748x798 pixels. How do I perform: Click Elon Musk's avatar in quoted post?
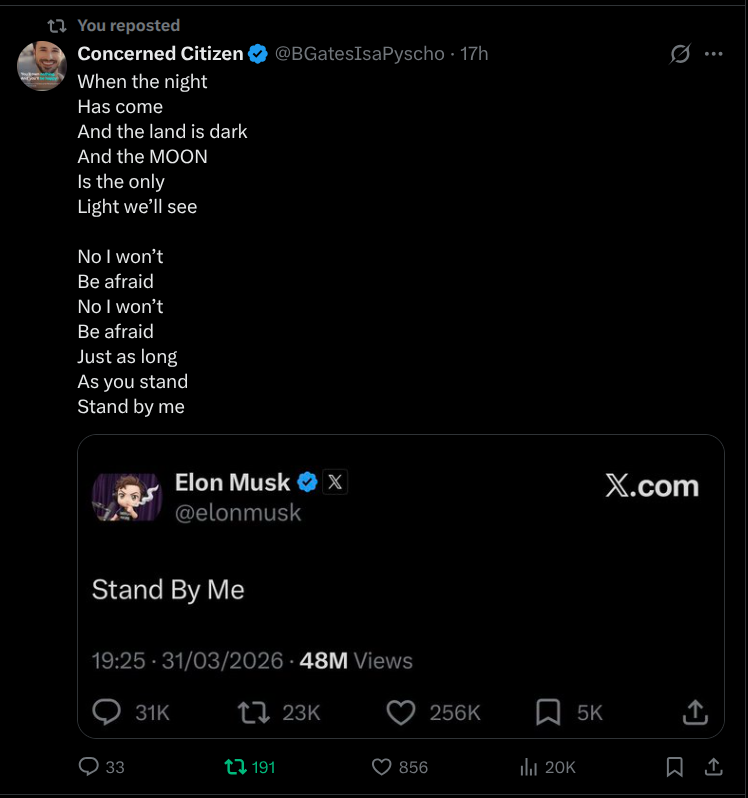point(127,497)
